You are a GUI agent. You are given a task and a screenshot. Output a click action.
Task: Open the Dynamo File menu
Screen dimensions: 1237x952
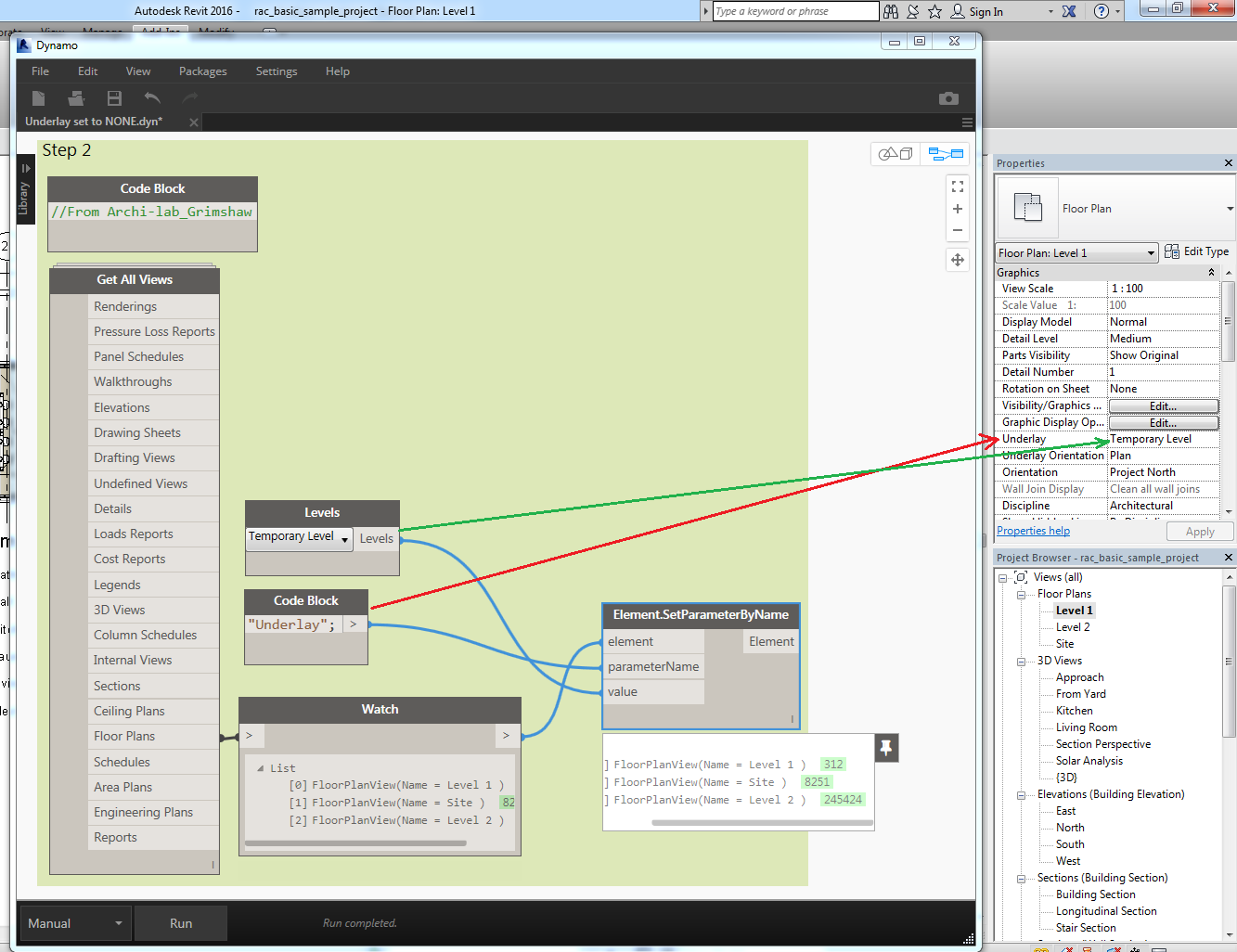(41, 71)
